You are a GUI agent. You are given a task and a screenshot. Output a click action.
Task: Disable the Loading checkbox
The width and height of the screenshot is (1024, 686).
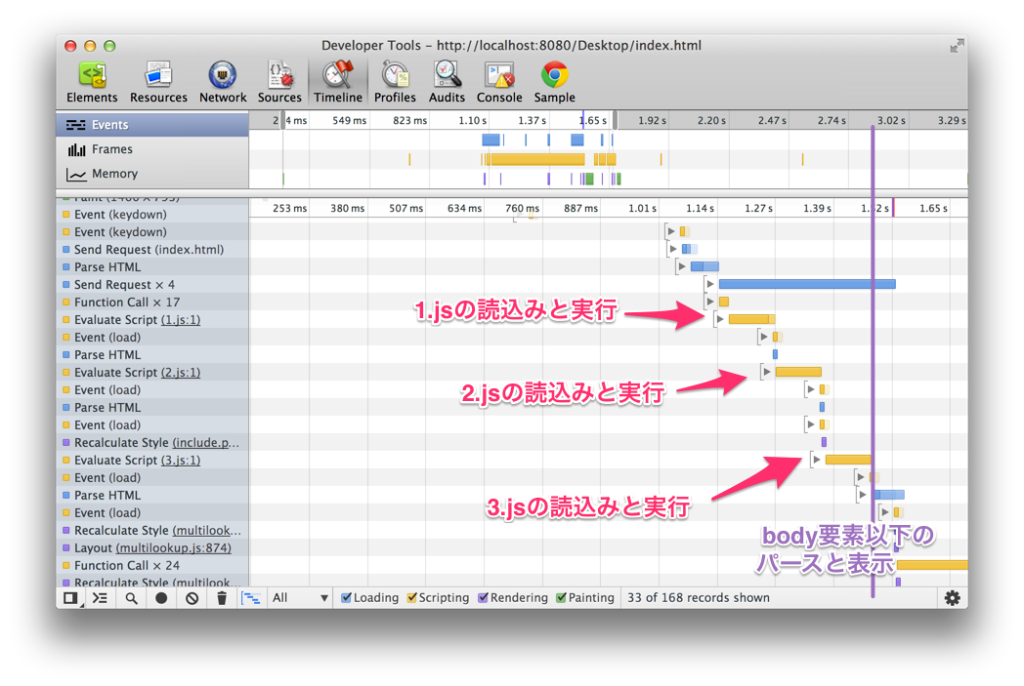coord(347,597)
